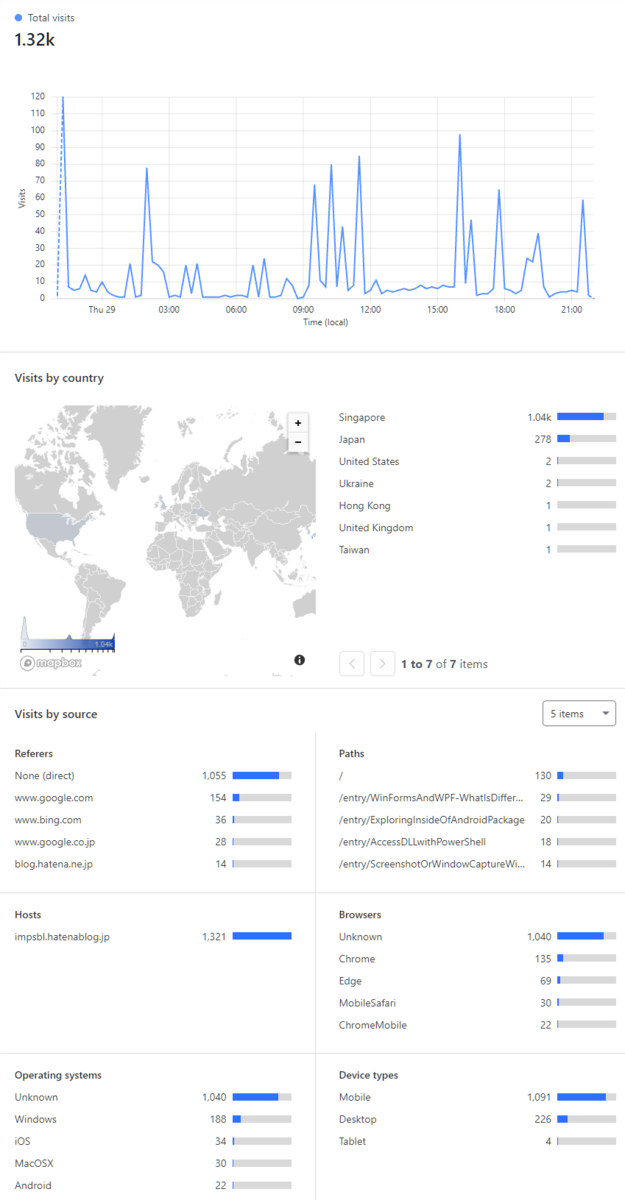Click the 1 to 7 of 7 items text
This screenshot has height=1200, width=625.
[444, 664]
